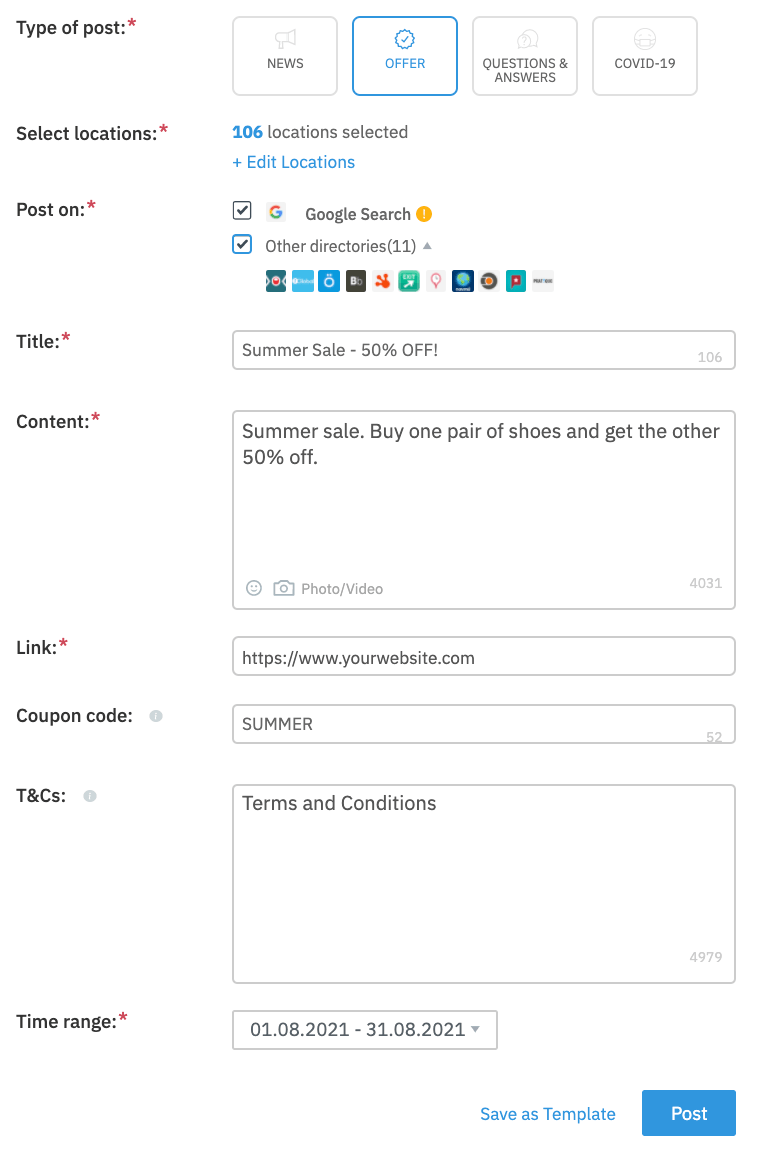This screenshot has width=760, height=1152.
Task: Click the camera Photo/Video icon
Action: (283, 588)
